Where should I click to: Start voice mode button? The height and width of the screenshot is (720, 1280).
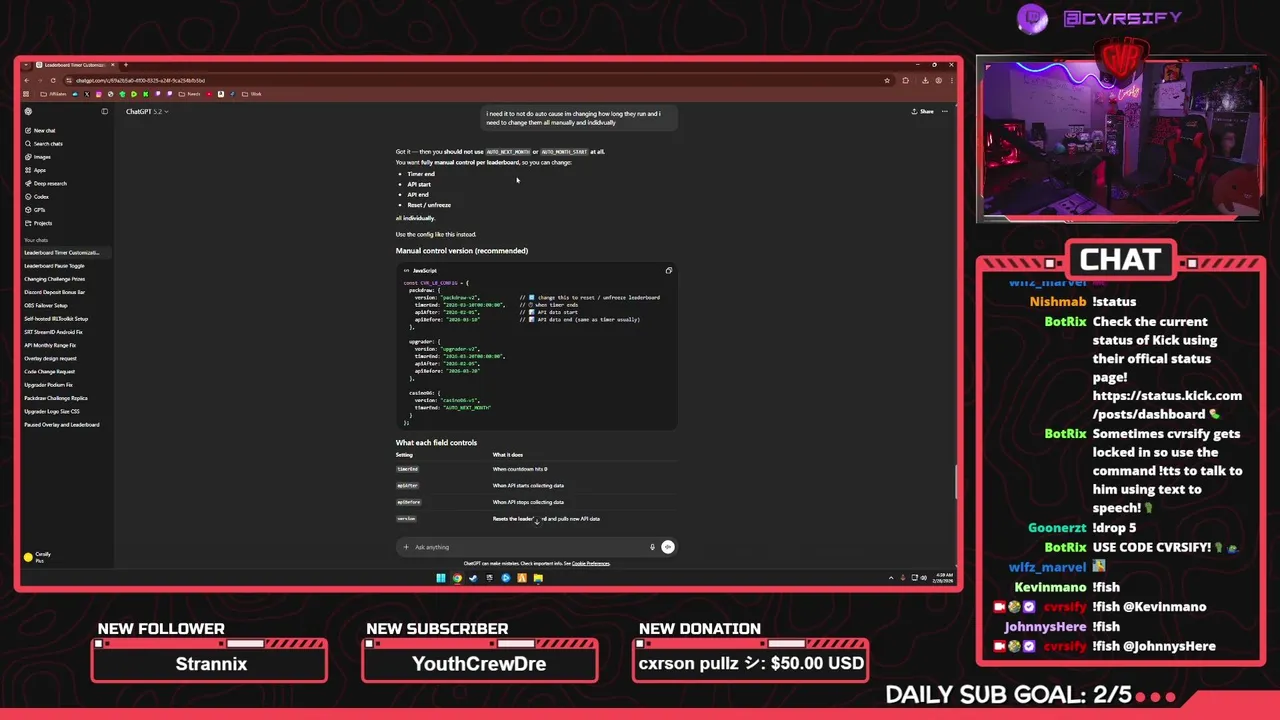click(x=668, y=547)
